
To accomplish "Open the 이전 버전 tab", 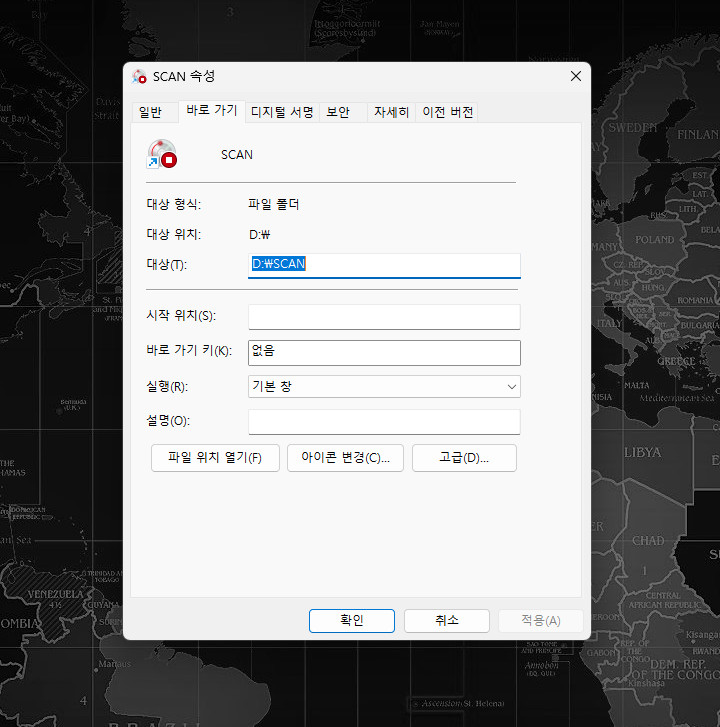I will tap(448, 113).
